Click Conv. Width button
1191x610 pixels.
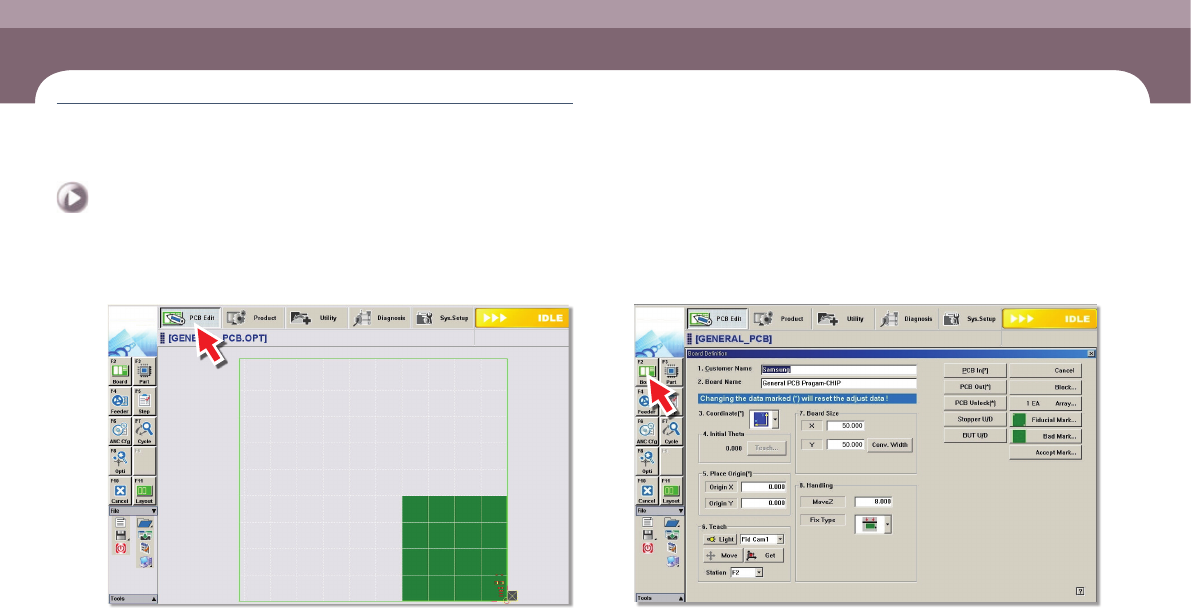pos(889,444)
